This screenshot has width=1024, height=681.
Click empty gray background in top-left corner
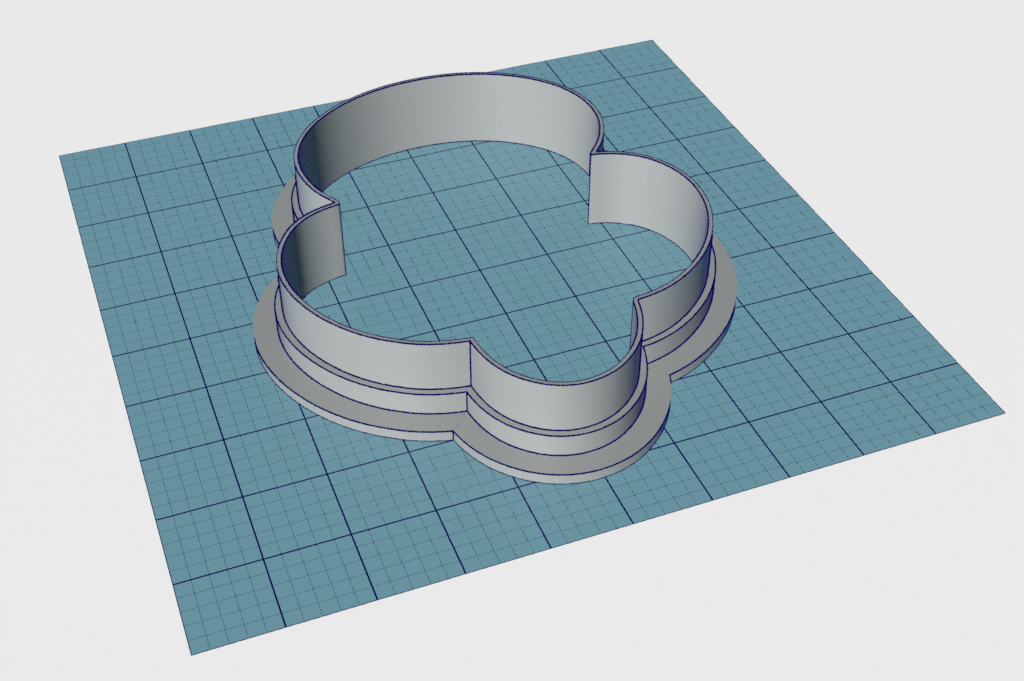(x=40, y=40)
